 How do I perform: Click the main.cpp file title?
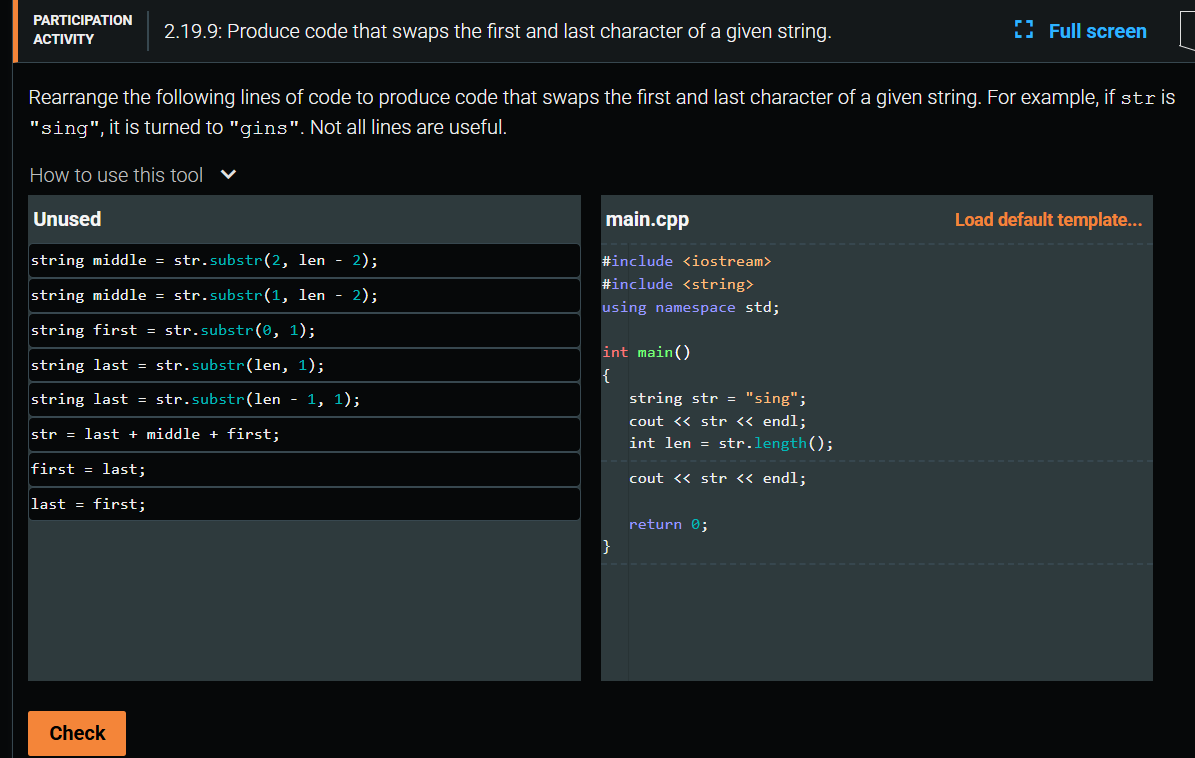pyautogui.click(x=647, y=219)
